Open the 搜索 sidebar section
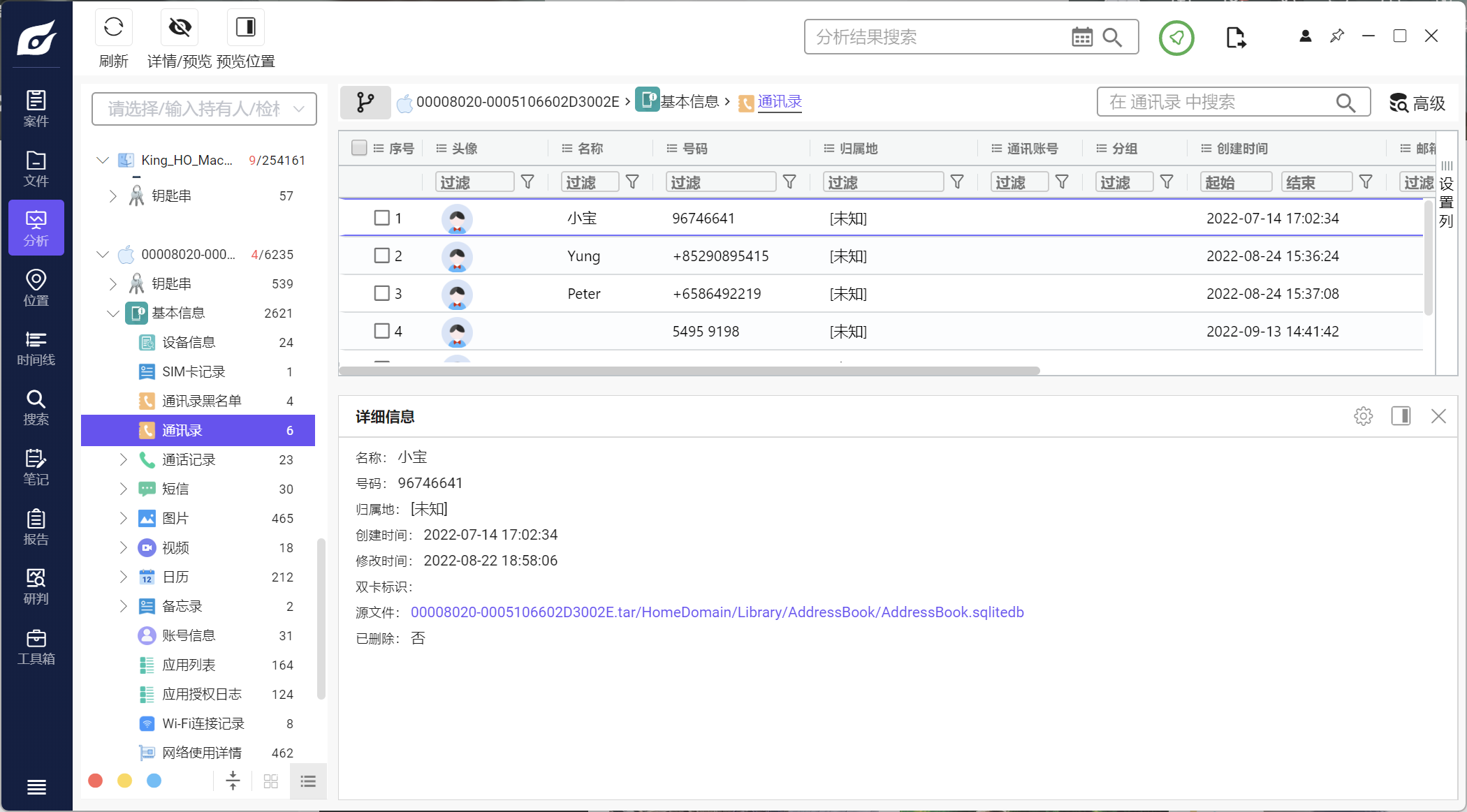The width and height of the screenshot is (1467, 812). tap(36, 408)
